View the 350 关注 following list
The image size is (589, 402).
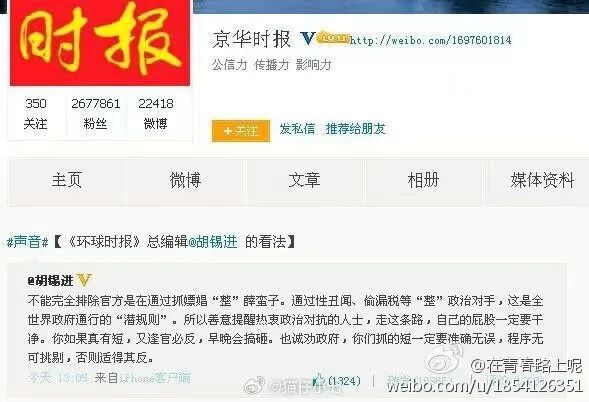coord(36,113)
